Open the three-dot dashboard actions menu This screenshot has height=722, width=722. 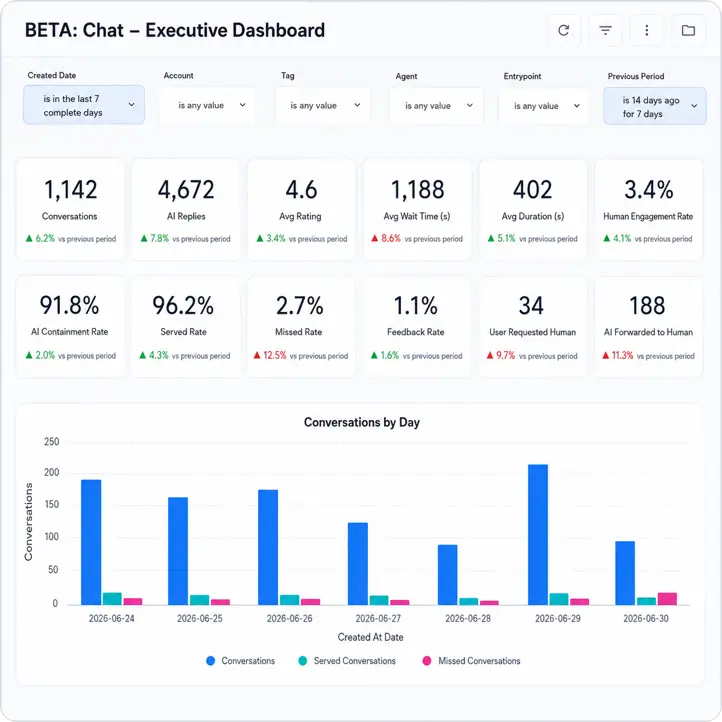click(646, 30)
